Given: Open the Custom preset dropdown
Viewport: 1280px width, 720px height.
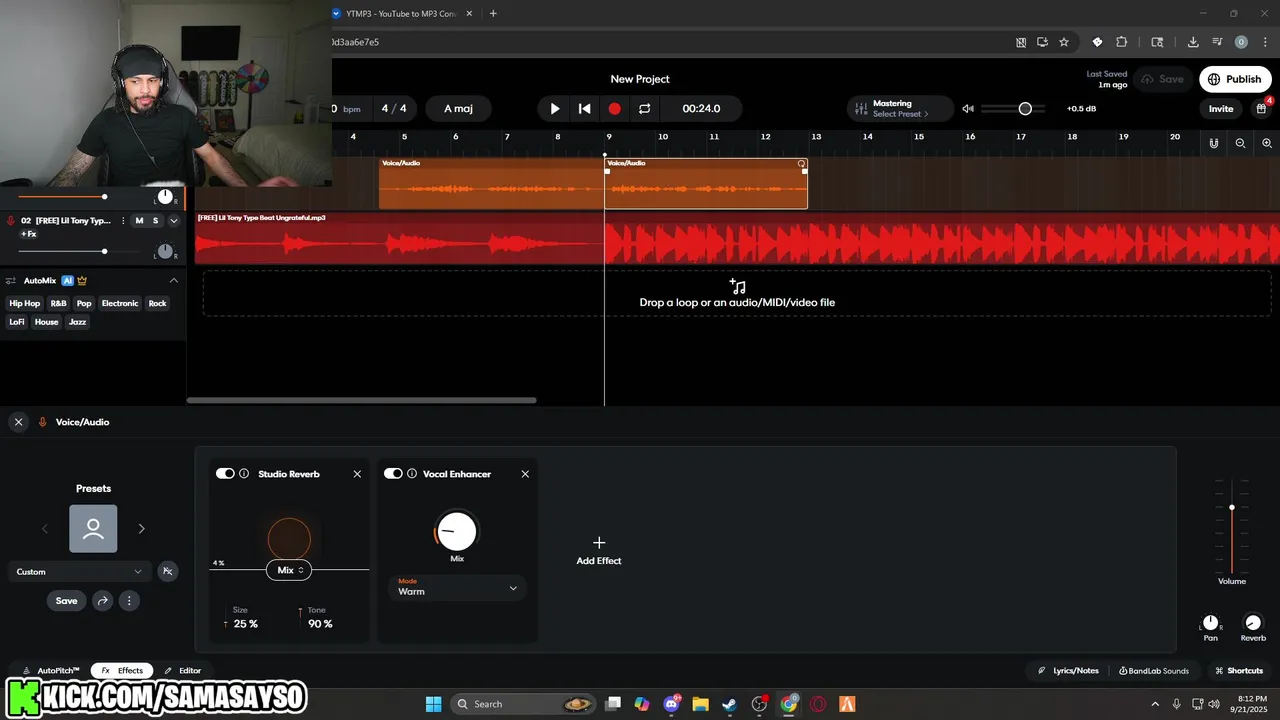Looking at the screenshot, I should (79, 572).
